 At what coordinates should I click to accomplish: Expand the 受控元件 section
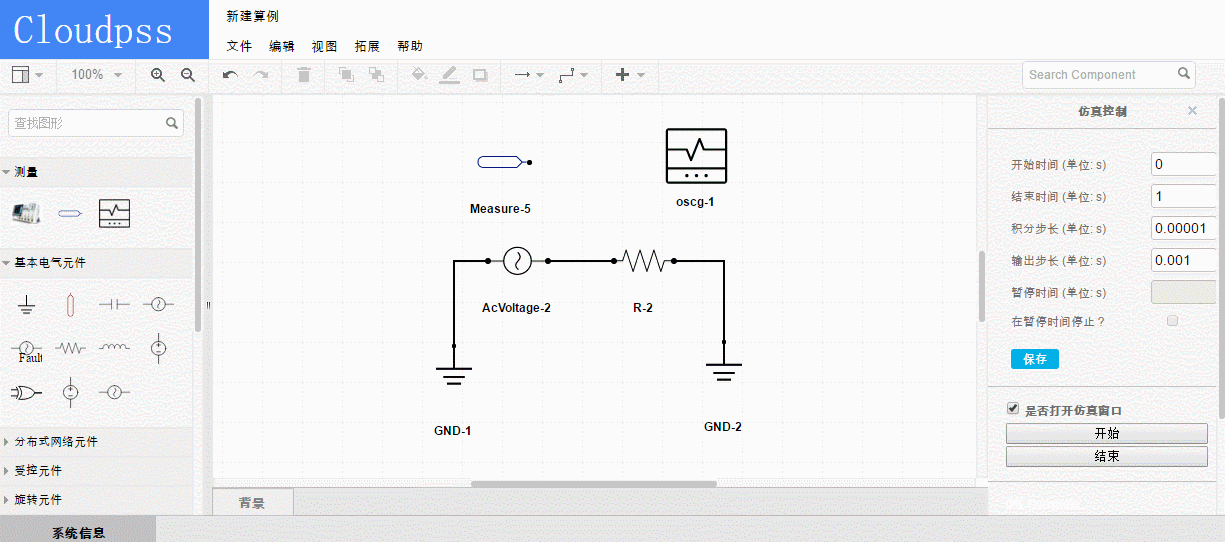click(95, 470)
